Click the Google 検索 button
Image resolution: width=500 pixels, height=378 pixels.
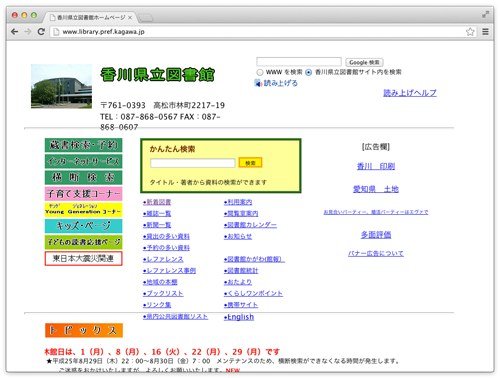coord(364,62)
